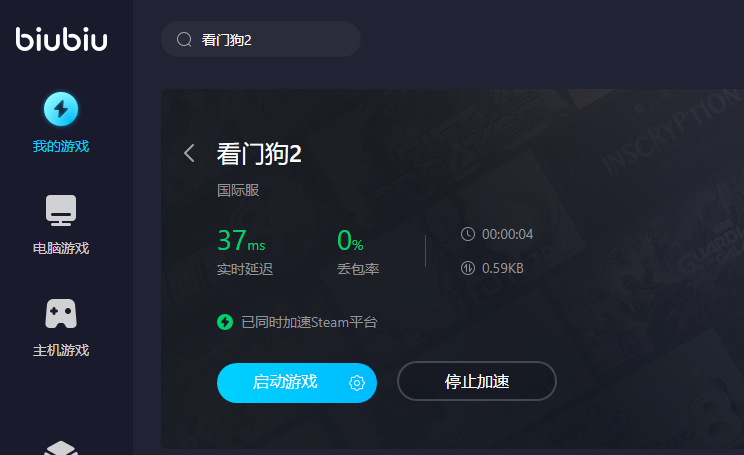The image size is (744, 455).
Task: Open the partially visible bottom sidebar icon
Action: pos(61,448)
